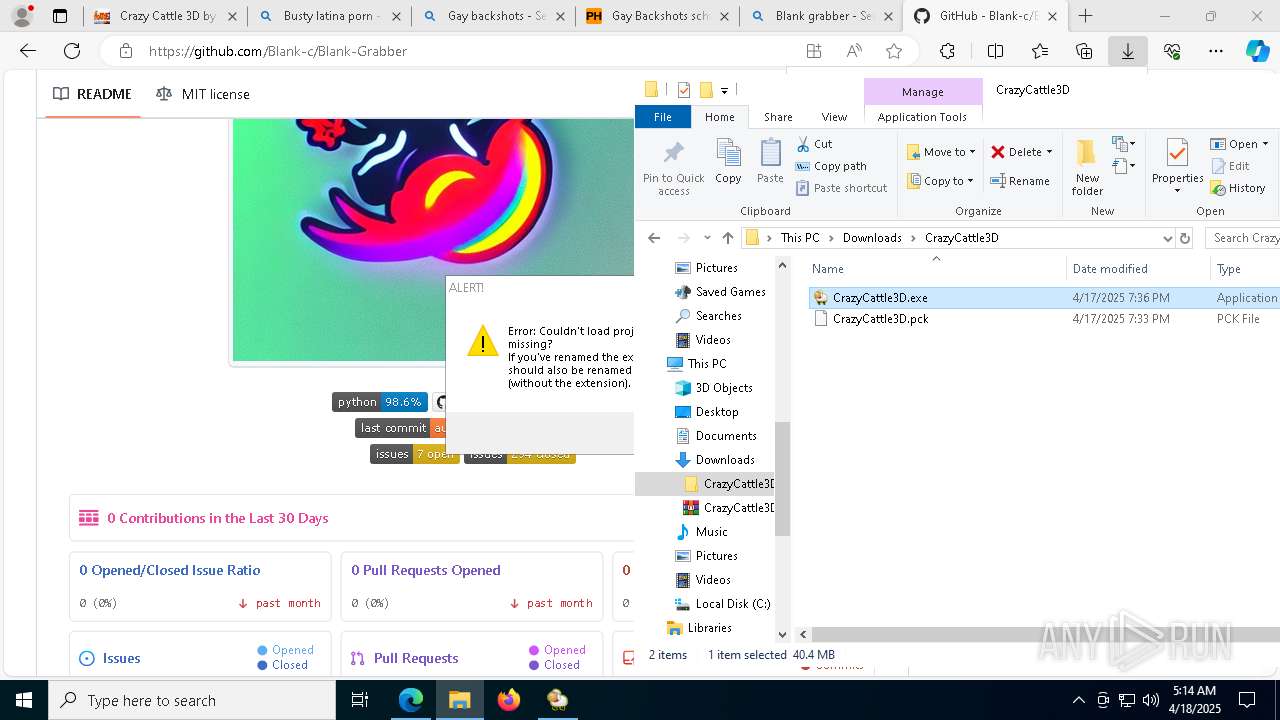Image resolution: width=1280 pixels, height=720 pixels.
Task: Select Documents in navigation pane
Action: [x=726, y=436]
